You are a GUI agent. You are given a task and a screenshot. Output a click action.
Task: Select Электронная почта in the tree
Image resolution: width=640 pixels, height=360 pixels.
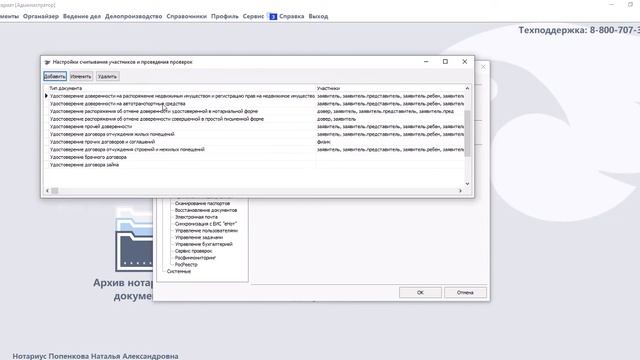coord(196,217)
